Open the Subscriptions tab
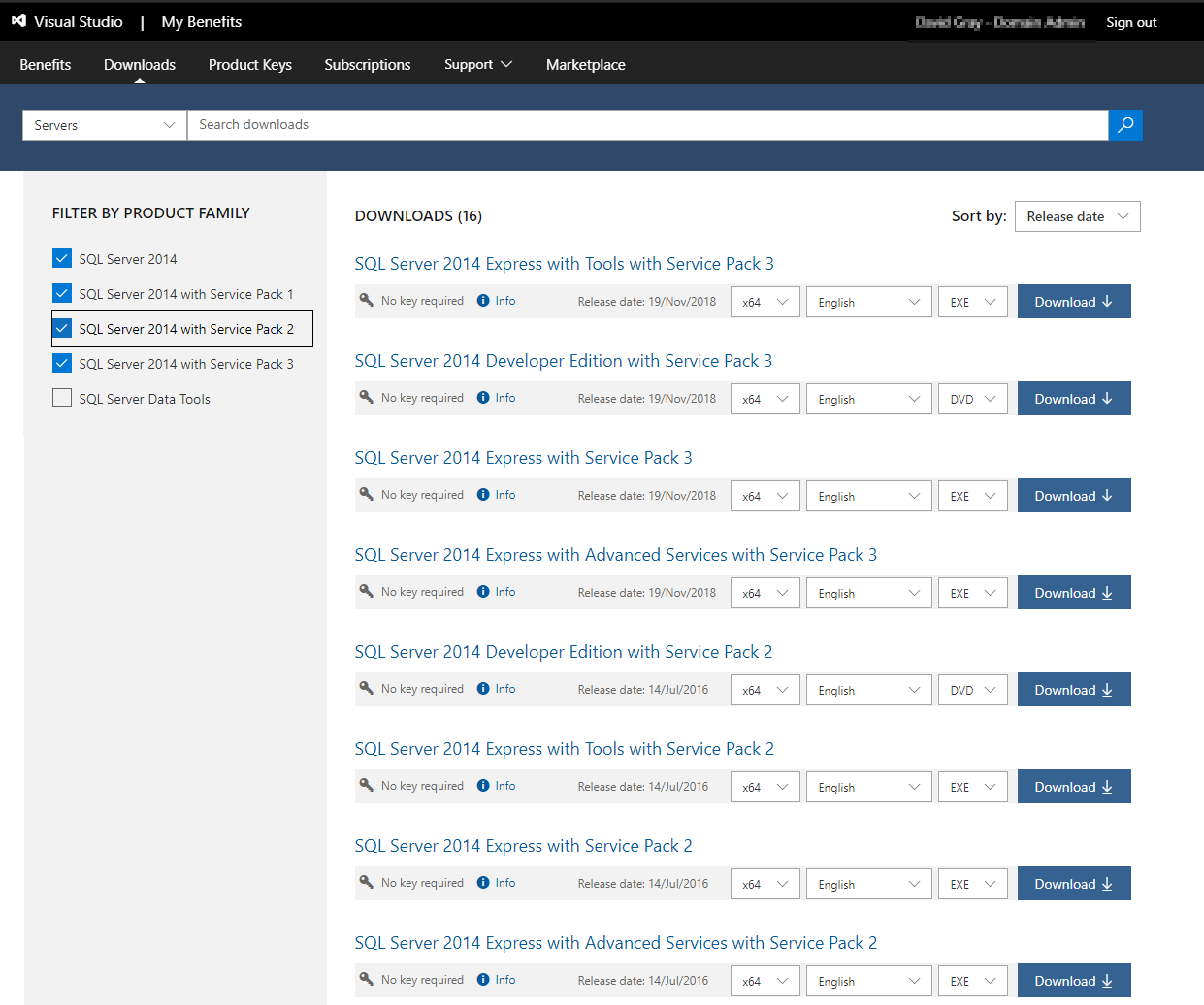Image resolution: width=1204 pixels, height=1005 pixels. [368, 64]
